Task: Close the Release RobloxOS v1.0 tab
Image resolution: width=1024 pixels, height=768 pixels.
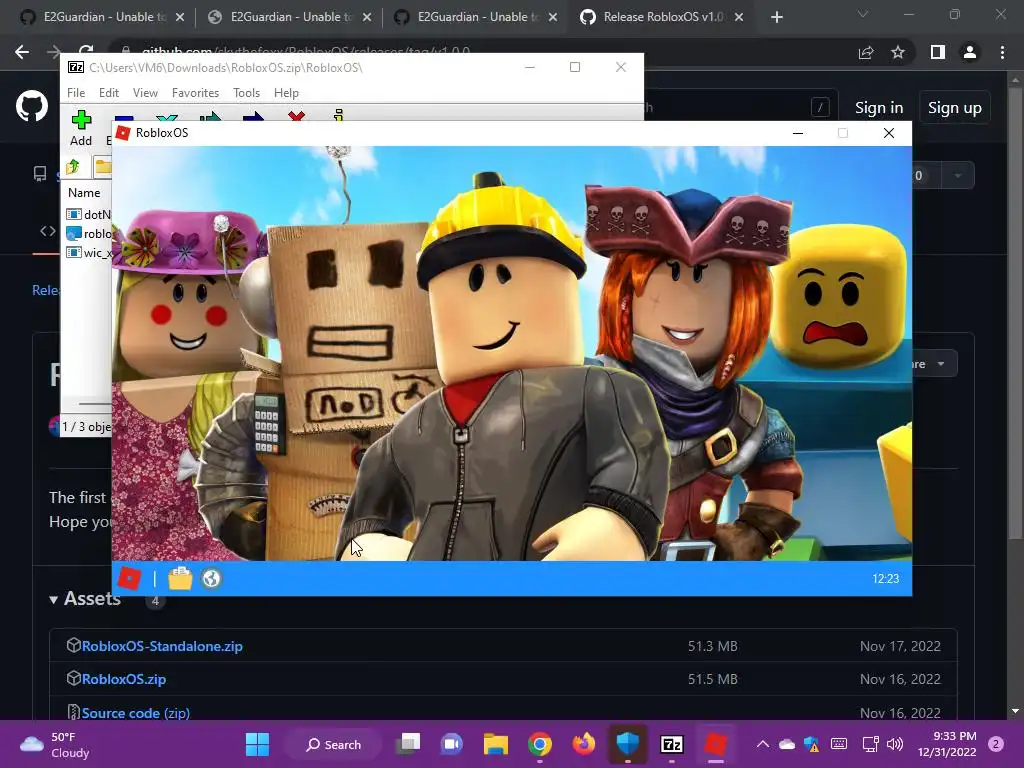Action: (x=739, y=17)
